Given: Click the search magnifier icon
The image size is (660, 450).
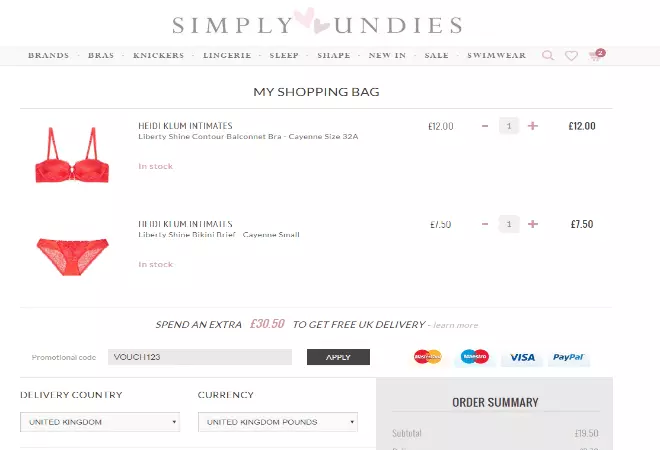Looking at the screenshot, I should coord(548,56).
